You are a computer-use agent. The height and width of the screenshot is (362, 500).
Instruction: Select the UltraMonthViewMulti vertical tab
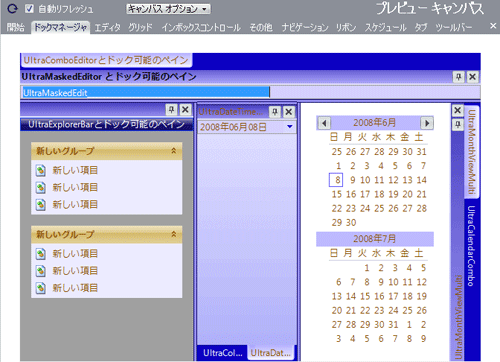[471, 152]
